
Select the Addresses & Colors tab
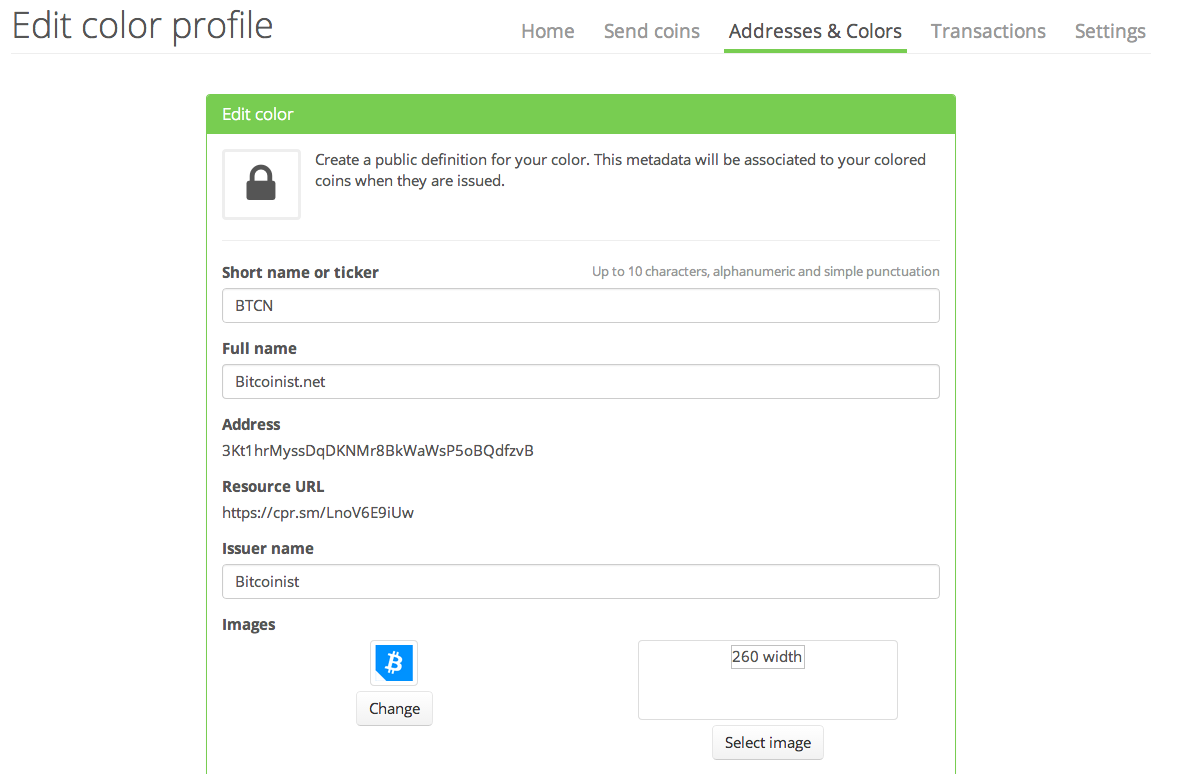tap(815, 31)
